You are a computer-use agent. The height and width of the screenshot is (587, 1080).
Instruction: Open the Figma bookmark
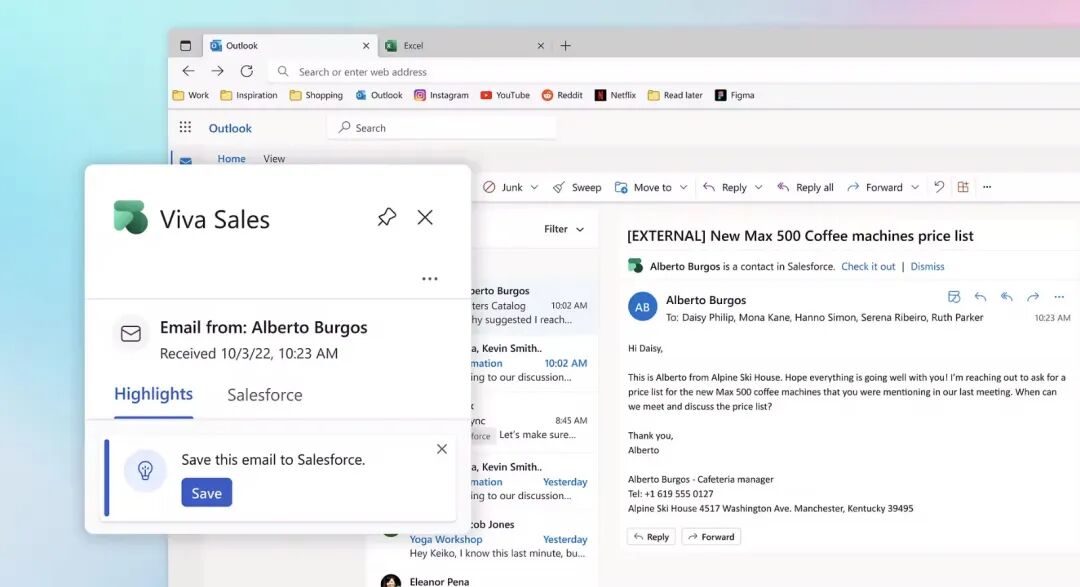tap(735, 95)
